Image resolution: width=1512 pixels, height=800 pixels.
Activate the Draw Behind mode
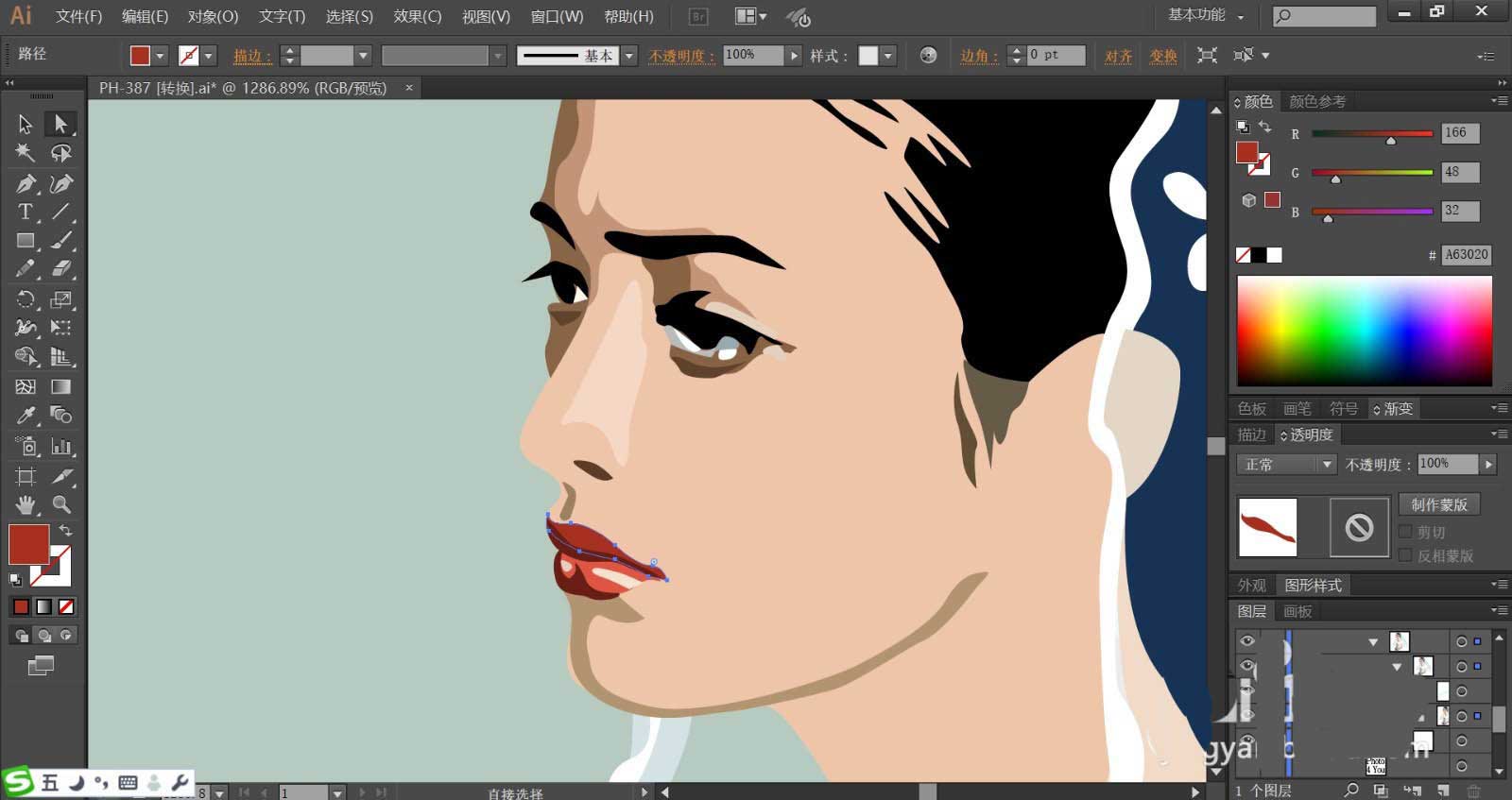[x=43, y=636]
